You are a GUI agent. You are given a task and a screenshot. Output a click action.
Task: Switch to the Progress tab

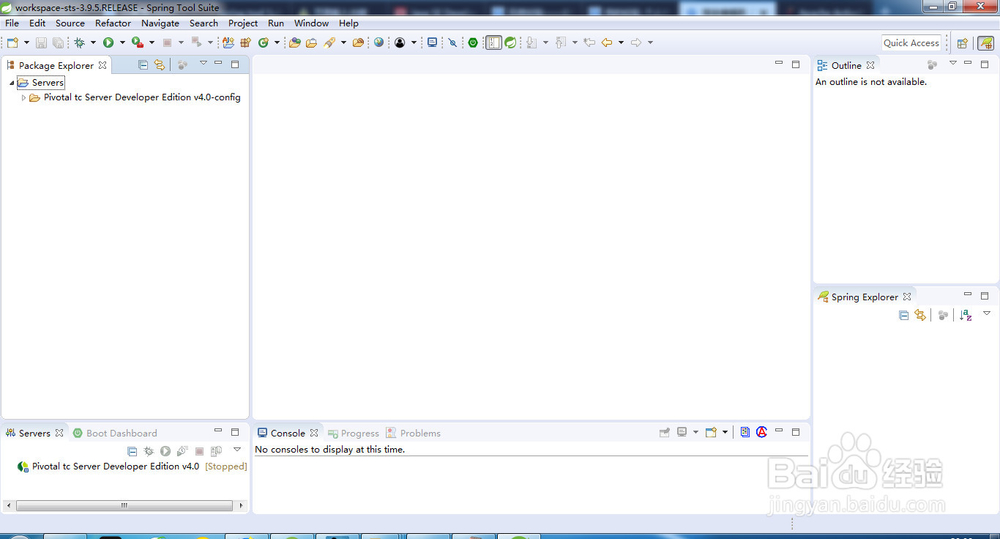point(353,433)
